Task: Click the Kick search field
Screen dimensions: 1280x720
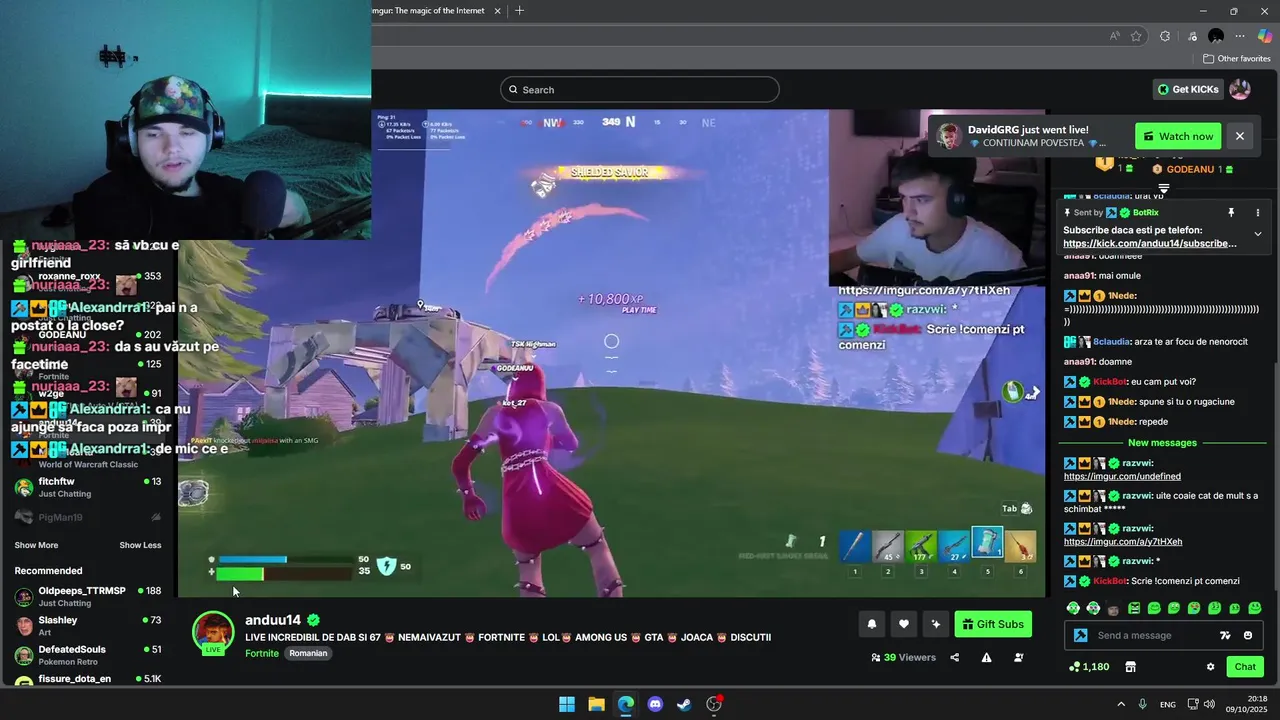Action: tap(640, 90)
